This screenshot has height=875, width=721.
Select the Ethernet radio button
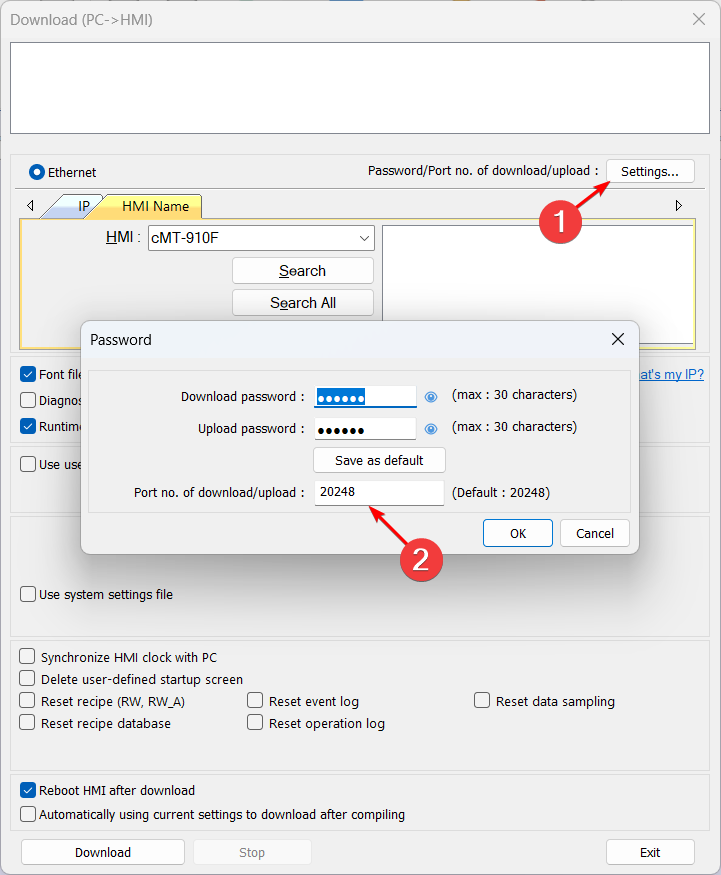click(37, 172)
